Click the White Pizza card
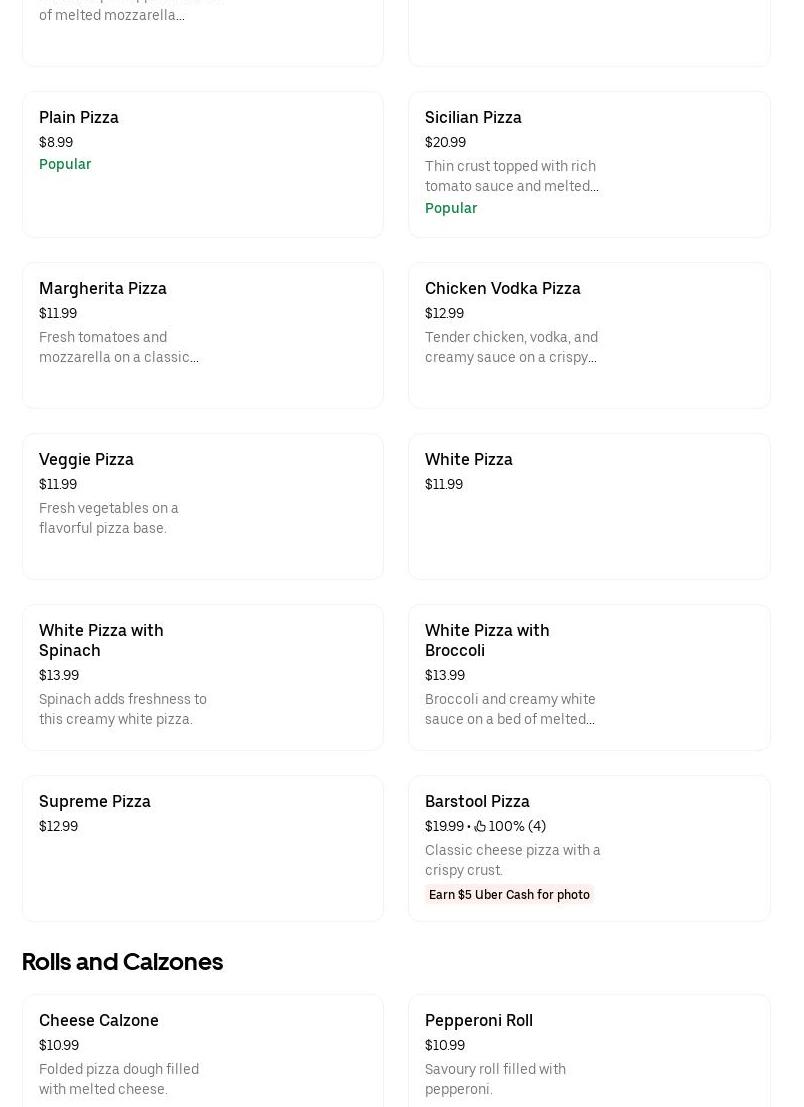The image size is (804, 1107). click(589, 506)
